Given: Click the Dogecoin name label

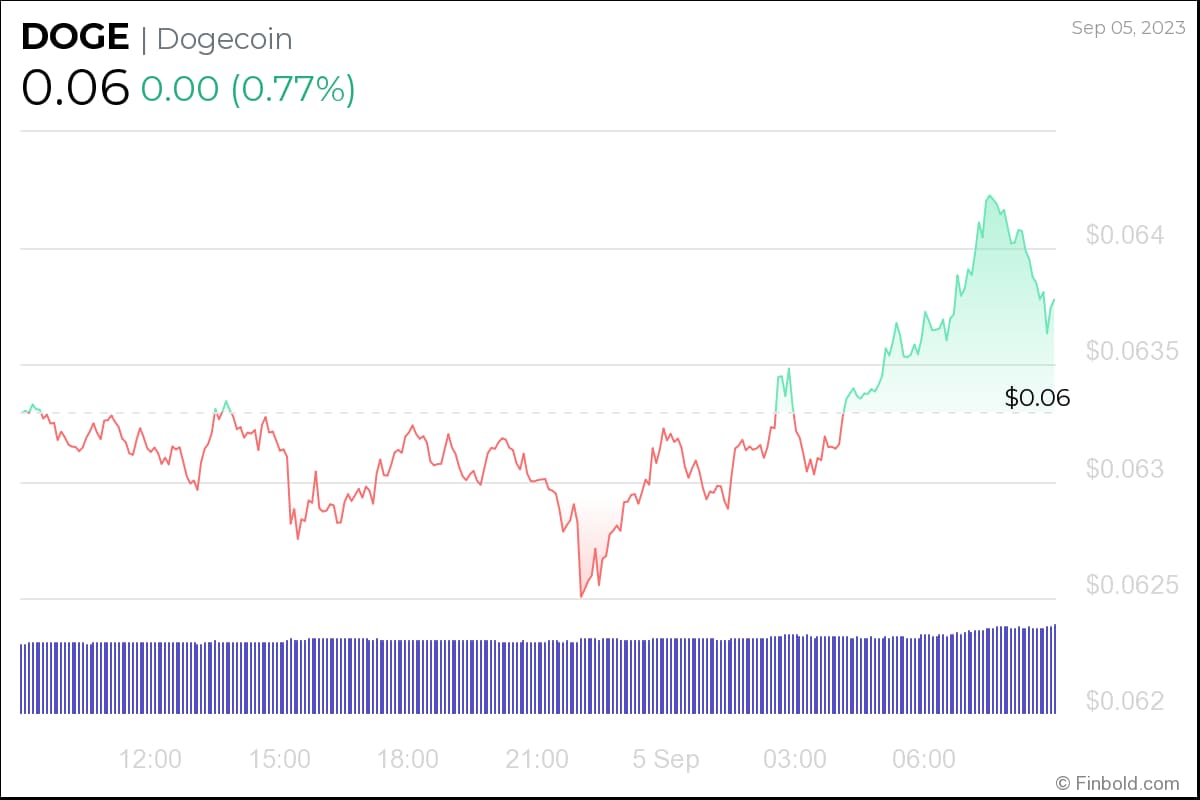Looking at the screenshot, I should pos(225,39).
